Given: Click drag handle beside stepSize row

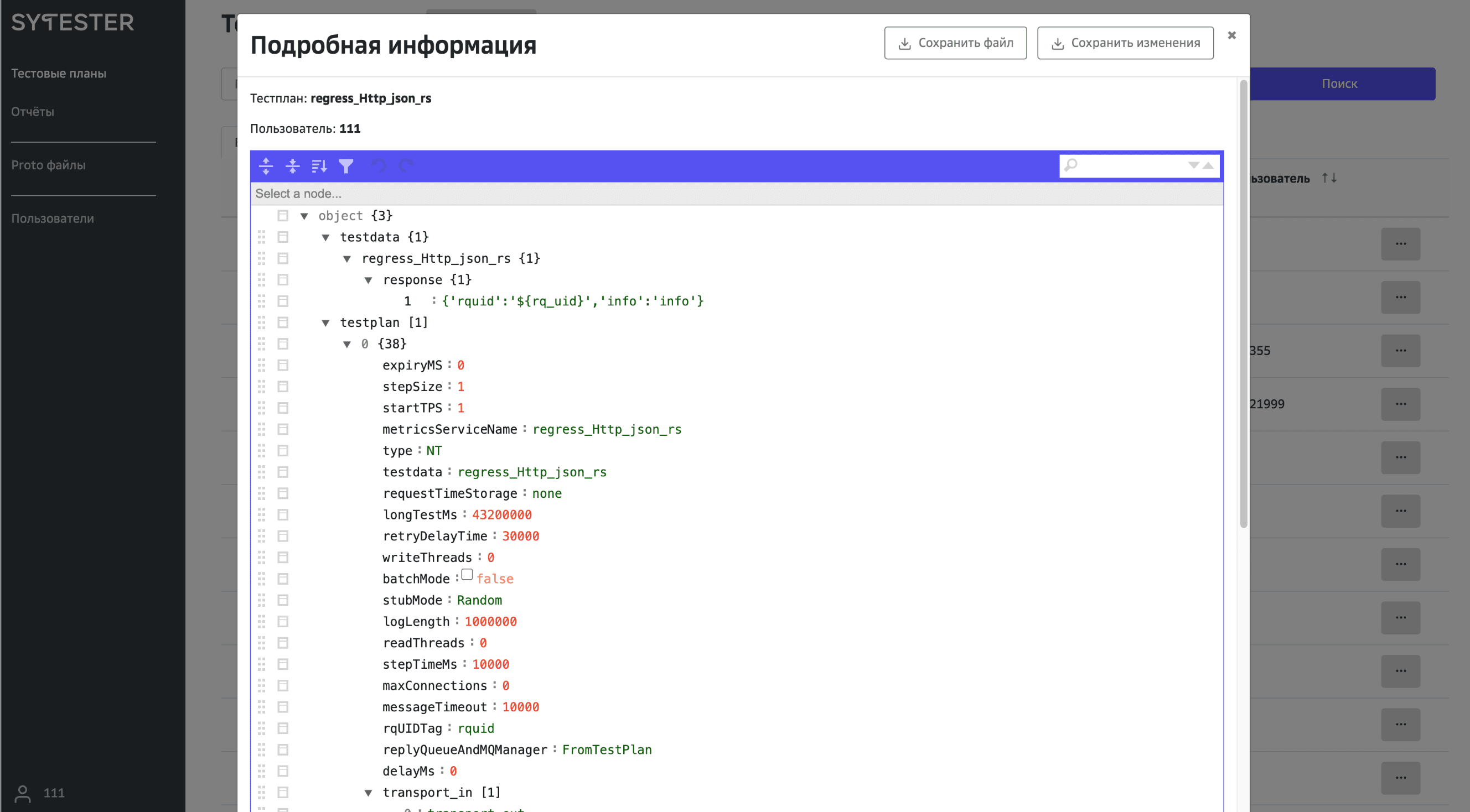Looking at the screenshot, I should [261, 387].
